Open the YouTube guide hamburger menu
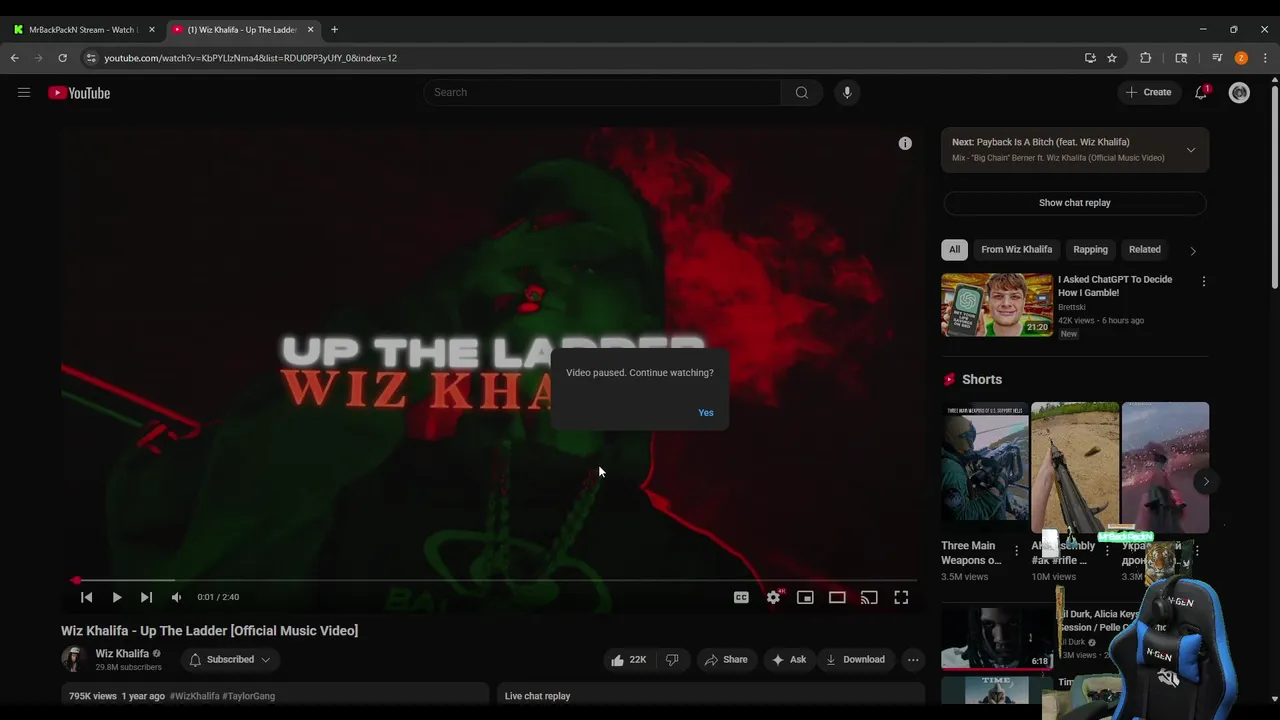The height and width of the screenshot is (720, 1280). 24,93
